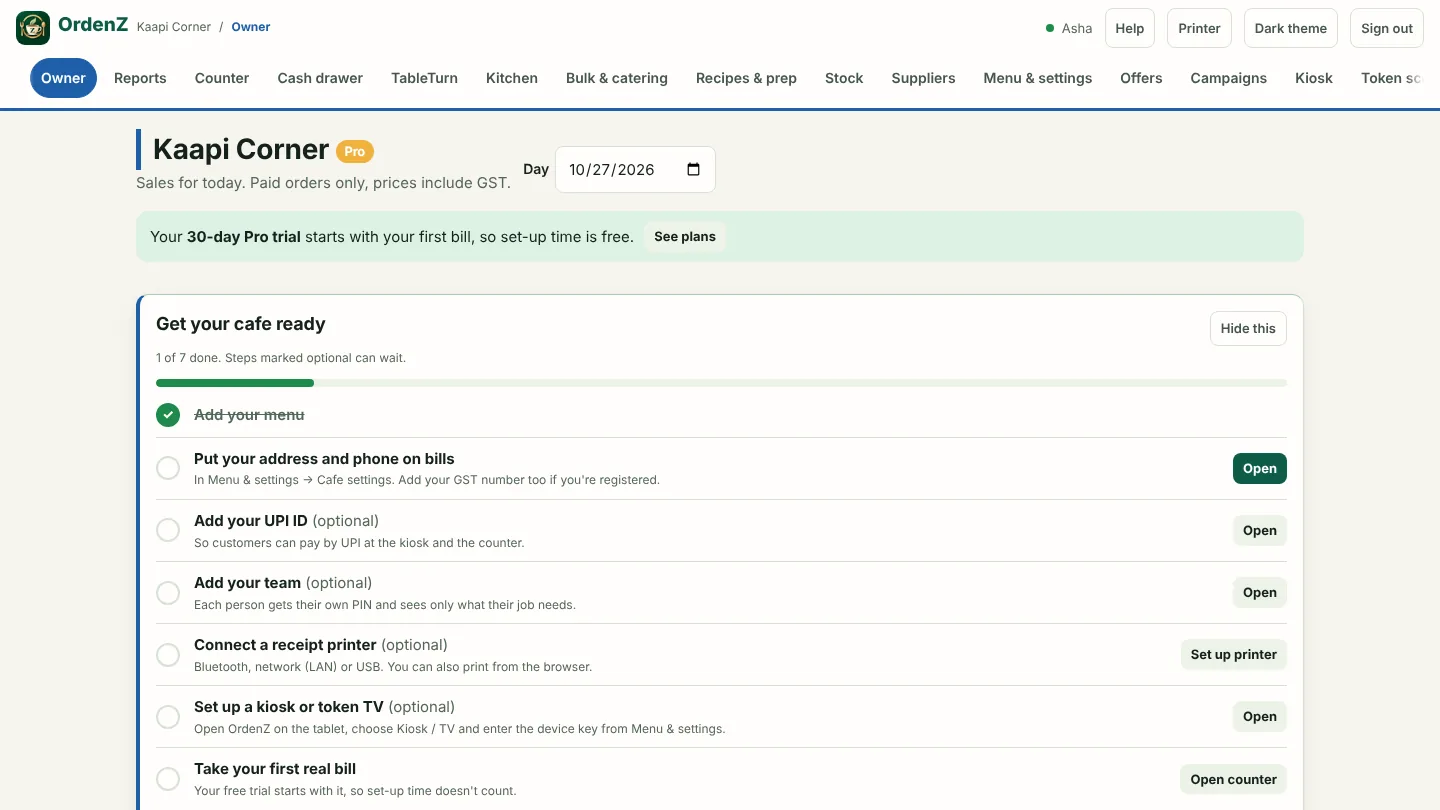Click the Sign out button
The width and height of the screenshot is (1440, 810).
(x=1387, y=28)
